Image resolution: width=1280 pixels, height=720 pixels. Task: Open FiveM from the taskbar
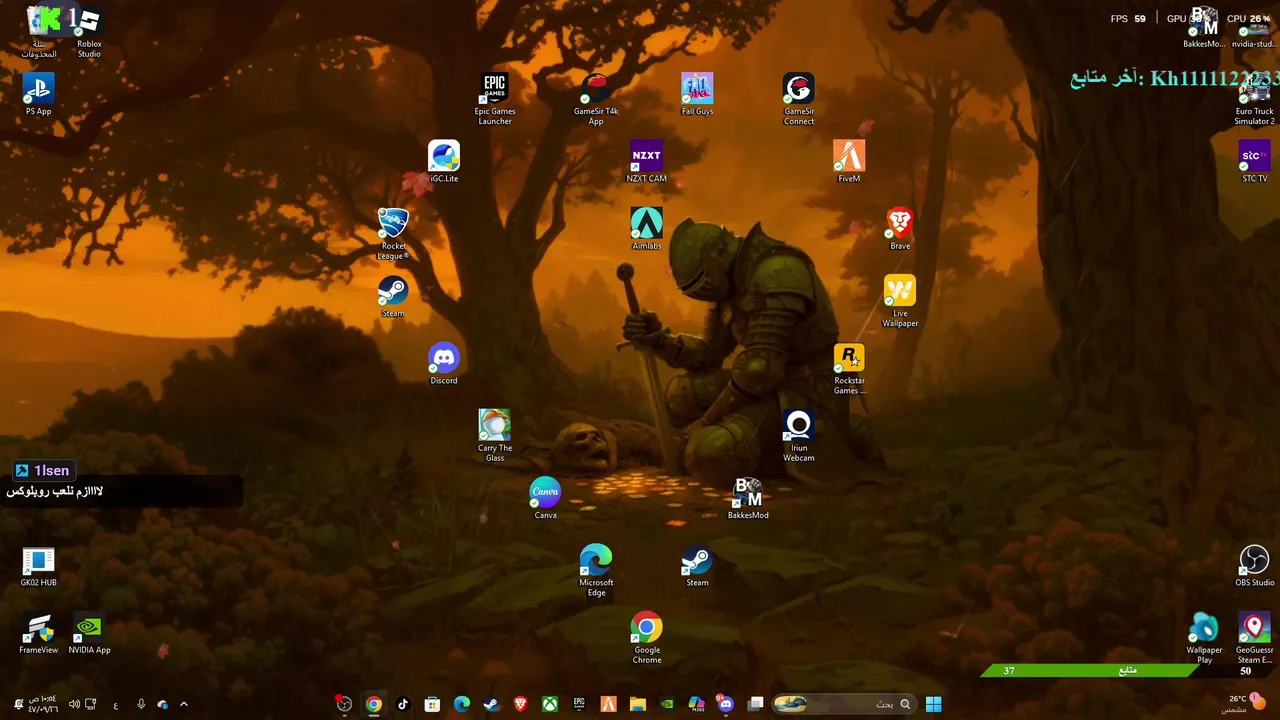(608, 704)
